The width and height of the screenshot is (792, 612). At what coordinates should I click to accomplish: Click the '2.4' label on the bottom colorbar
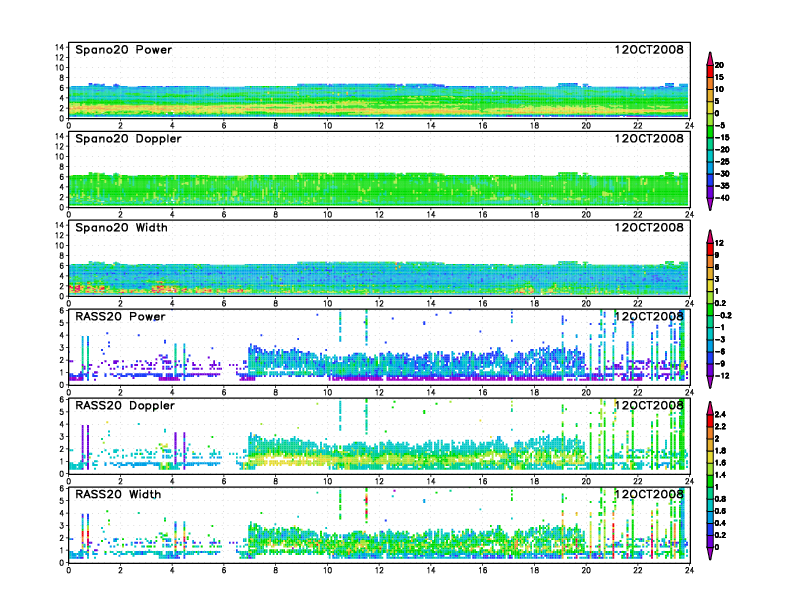pos(720,415)
